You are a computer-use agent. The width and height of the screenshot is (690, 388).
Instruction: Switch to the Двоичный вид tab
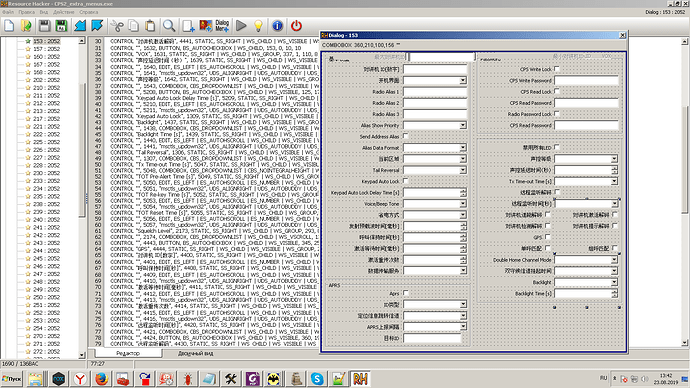point(196,353)
